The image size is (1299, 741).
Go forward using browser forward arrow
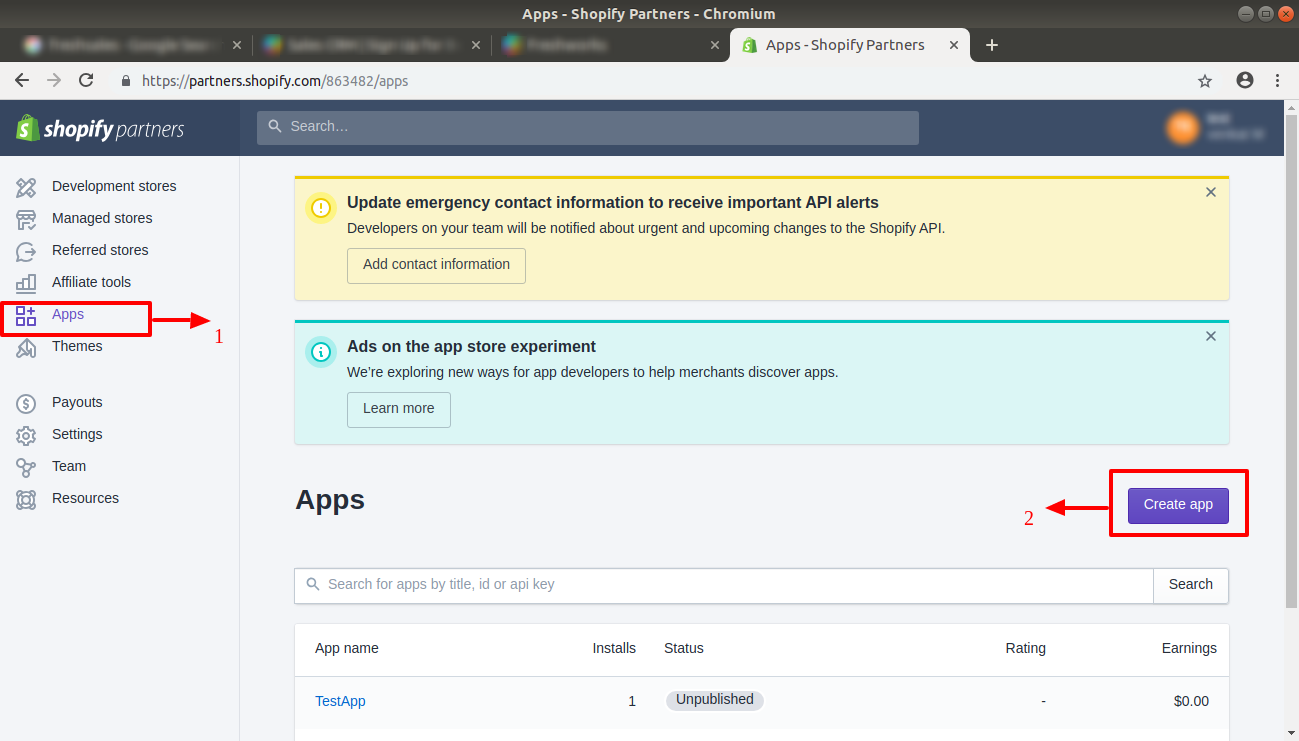click(54, 81)
